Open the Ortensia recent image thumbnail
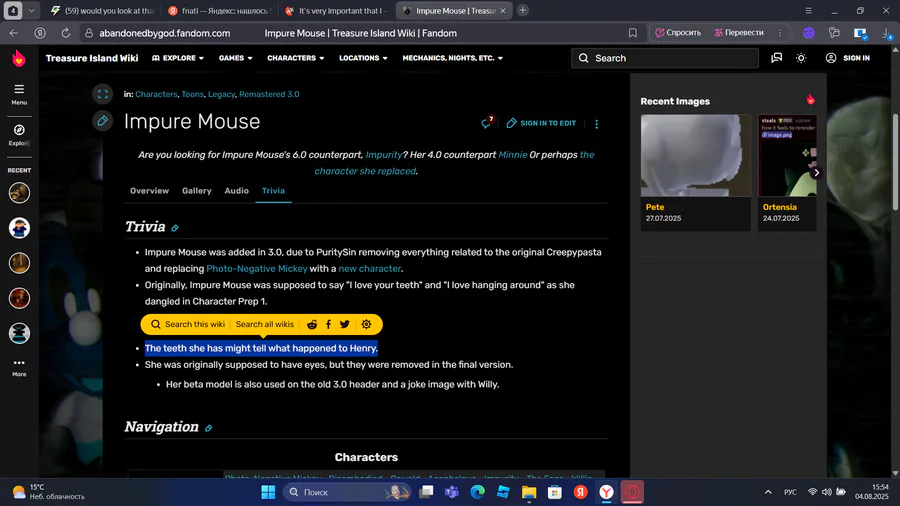The width and height of the screenshot is (900, 506). 787,155
